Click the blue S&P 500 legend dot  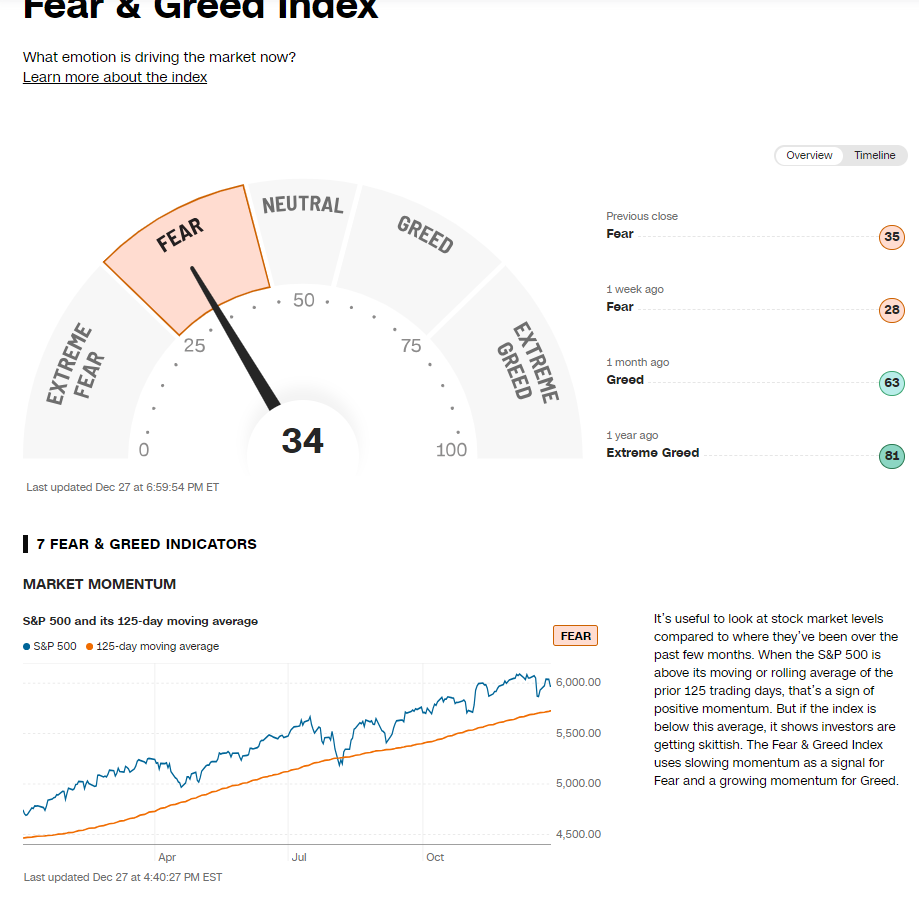point(26,646)
